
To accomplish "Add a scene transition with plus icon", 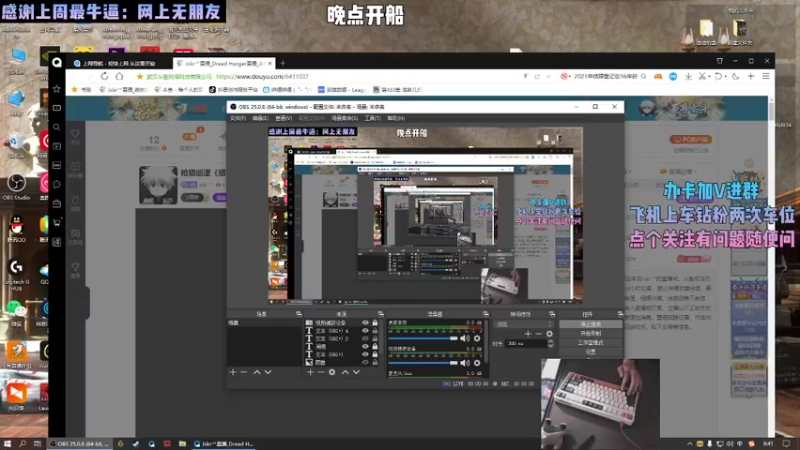I will [528, 334].
